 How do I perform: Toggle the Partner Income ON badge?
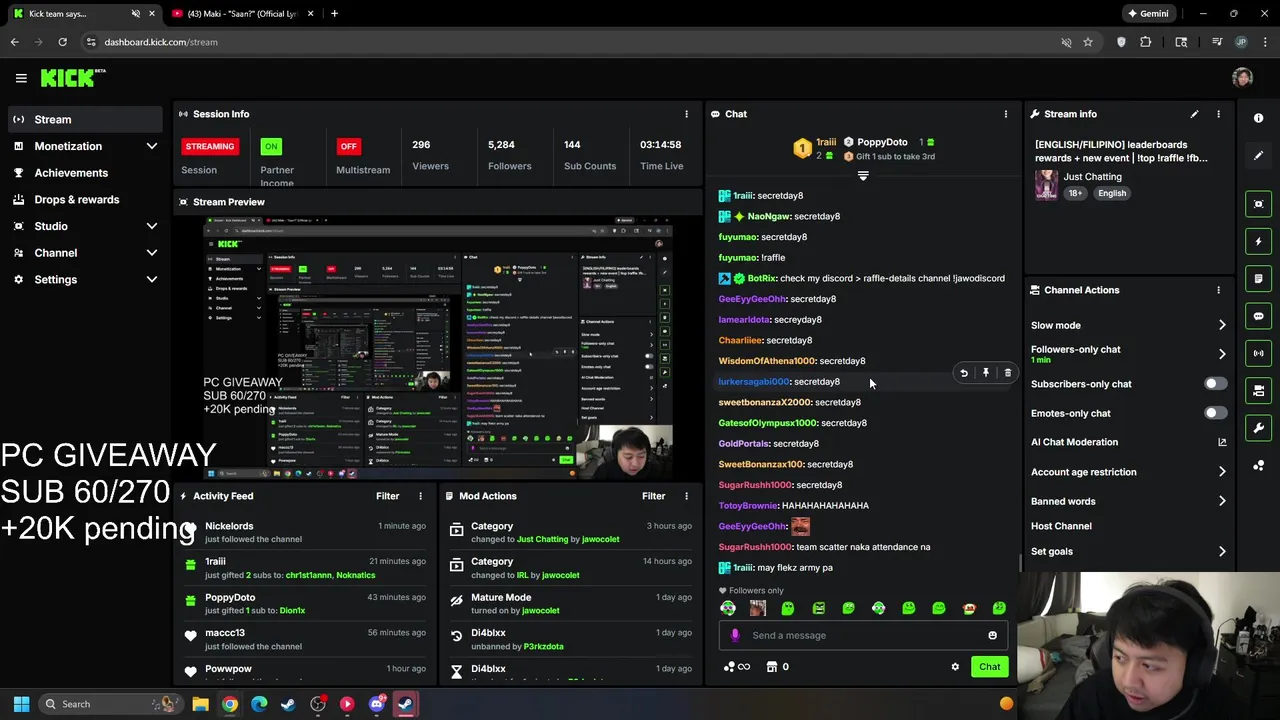(270, 146)
